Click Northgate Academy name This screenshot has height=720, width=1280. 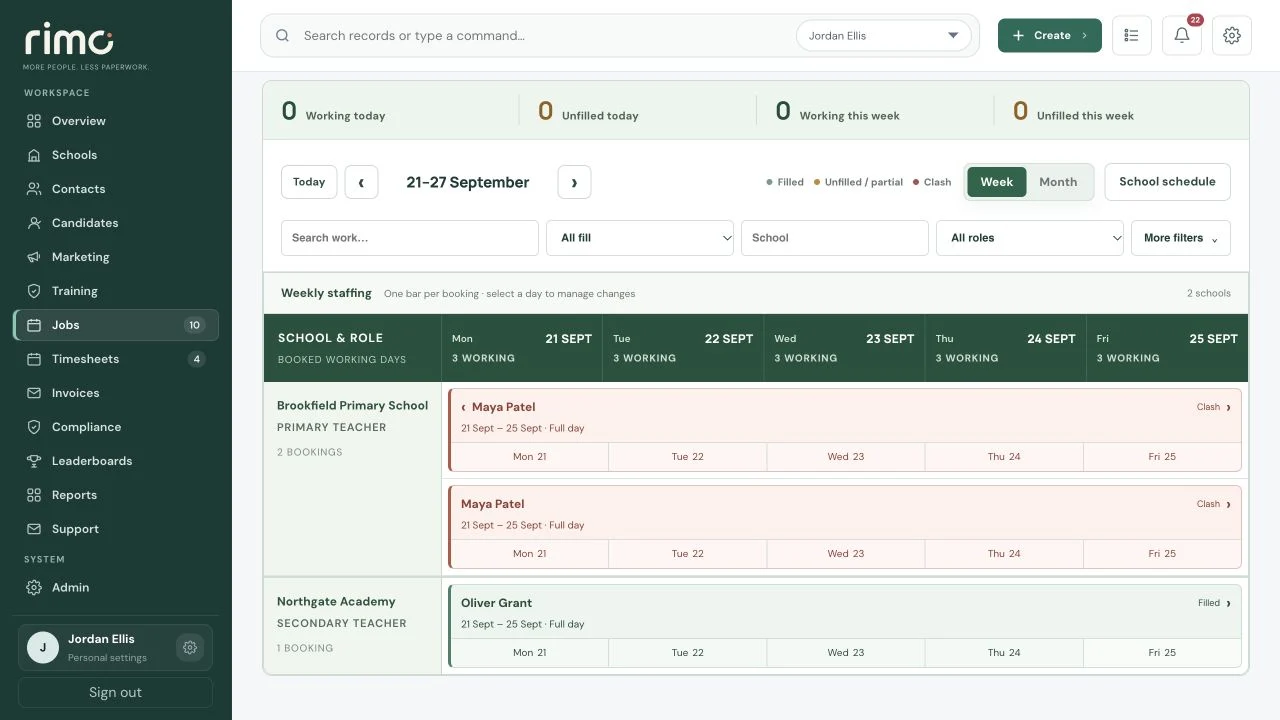coord(336,602)
